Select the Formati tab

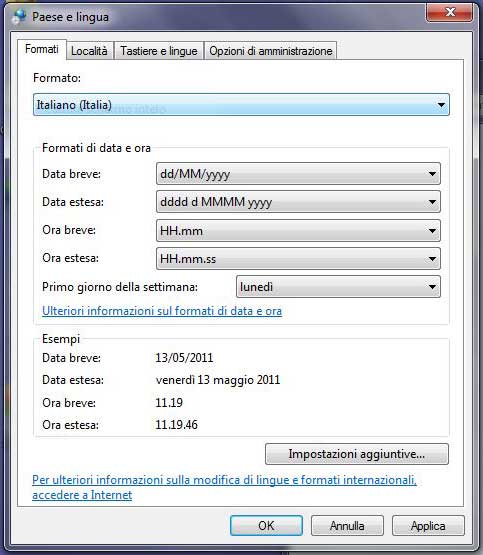point(42,49)
